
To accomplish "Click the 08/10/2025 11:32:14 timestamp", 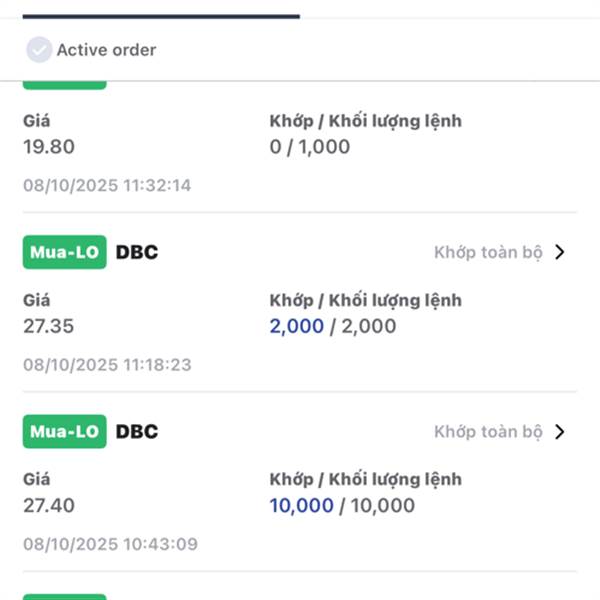I will tap(107, 185).
